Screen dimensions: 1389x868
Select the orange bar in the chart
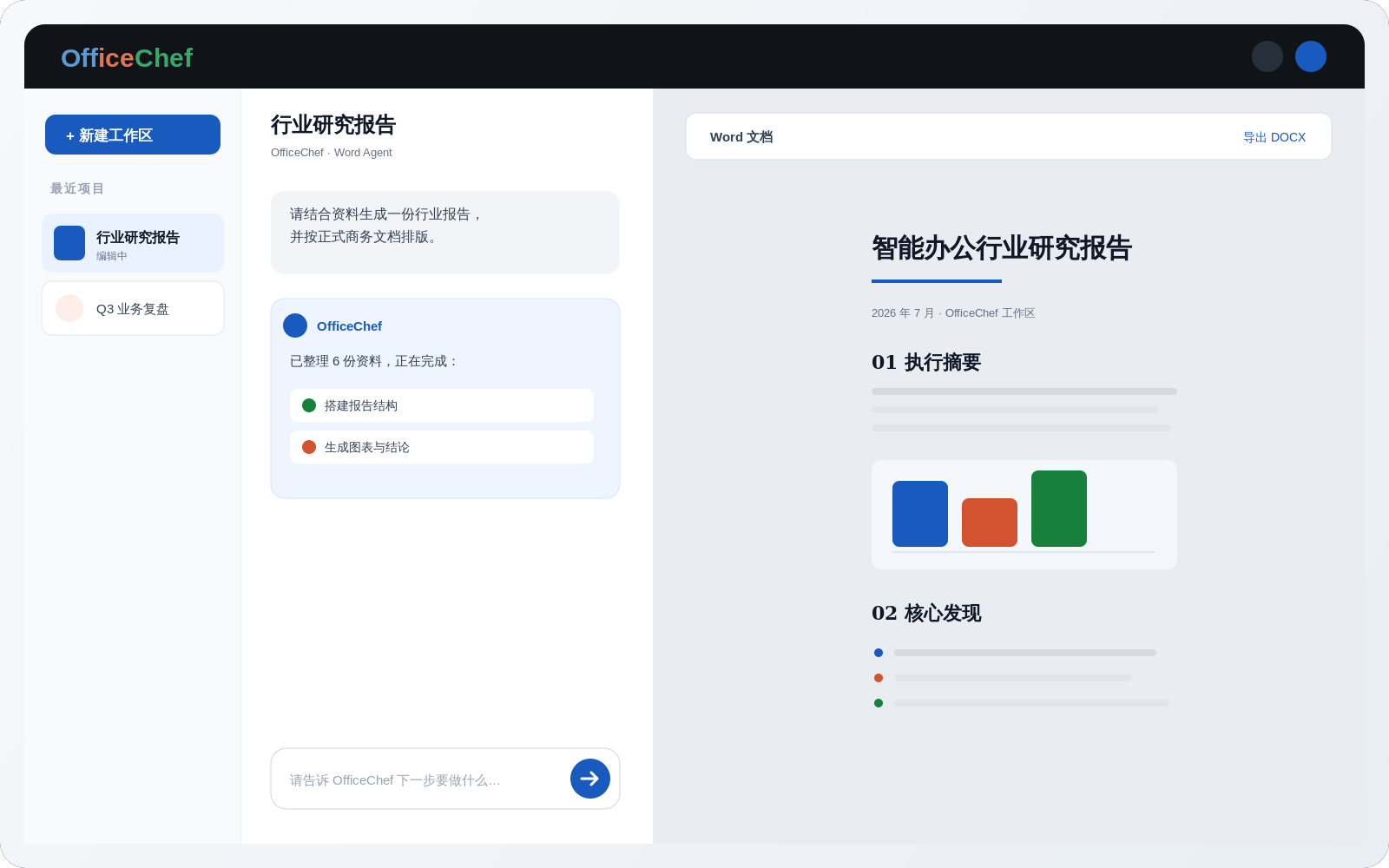point(990,523)
